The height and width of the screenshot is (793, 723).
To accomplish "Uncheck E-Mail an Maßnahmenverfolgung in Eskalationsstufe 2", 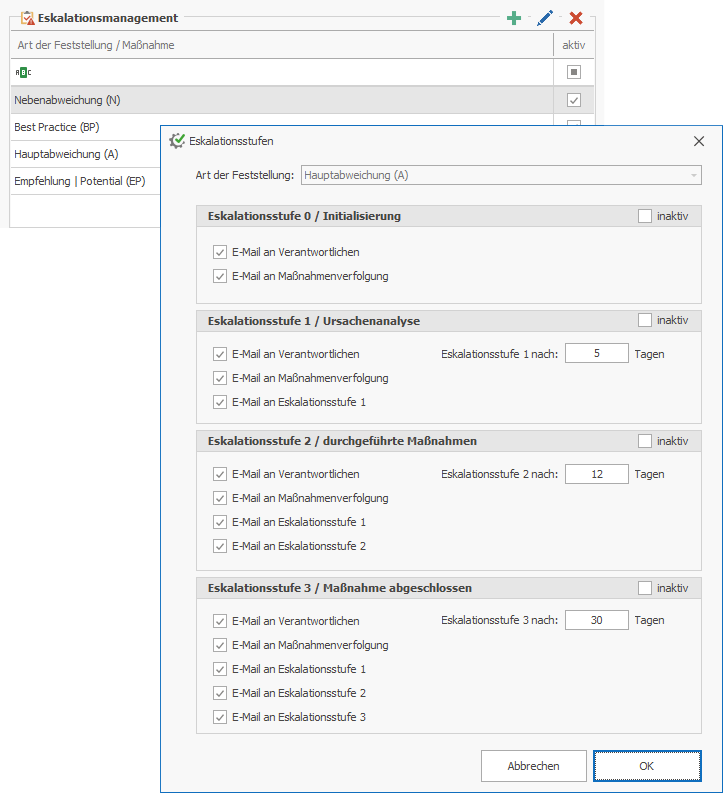I will [x=220, y=498].
